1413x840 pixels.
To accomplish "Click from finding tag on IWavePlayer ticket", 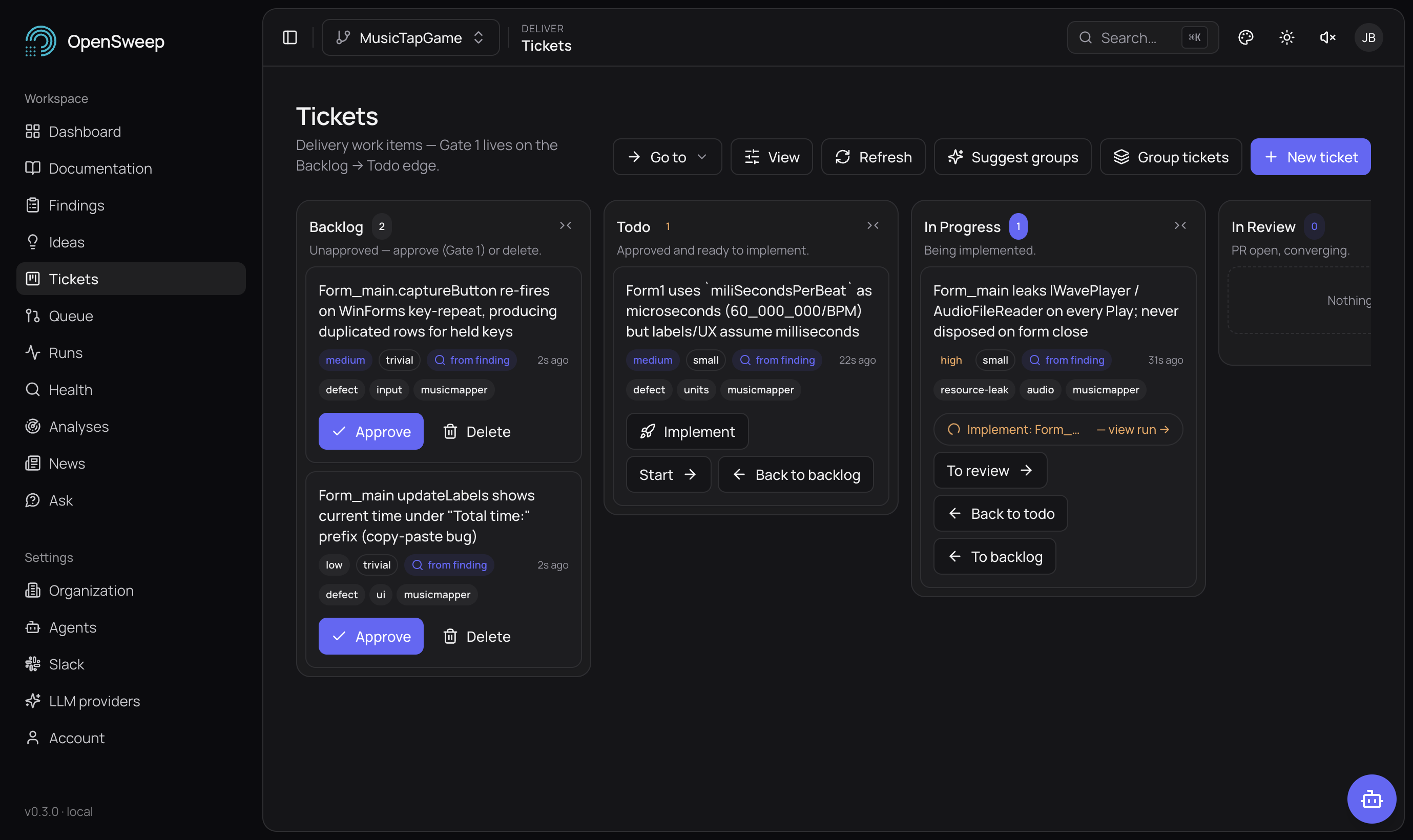I will [1067, 360].
